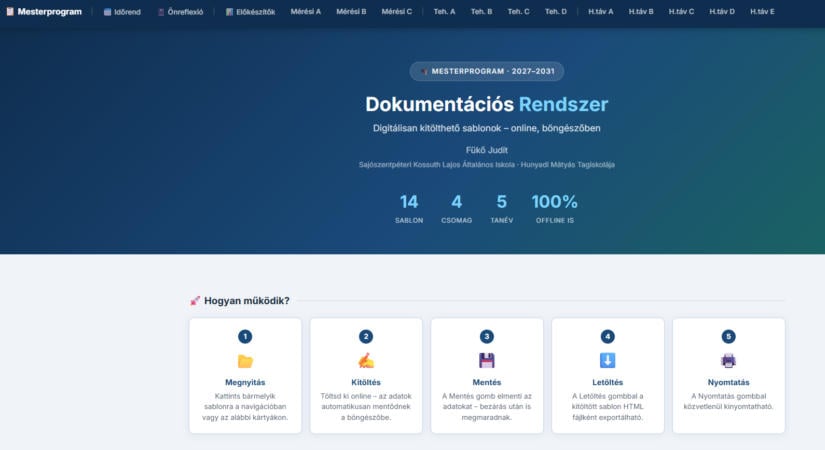Open the Önreflexió nav item

[x=180, y=12]
